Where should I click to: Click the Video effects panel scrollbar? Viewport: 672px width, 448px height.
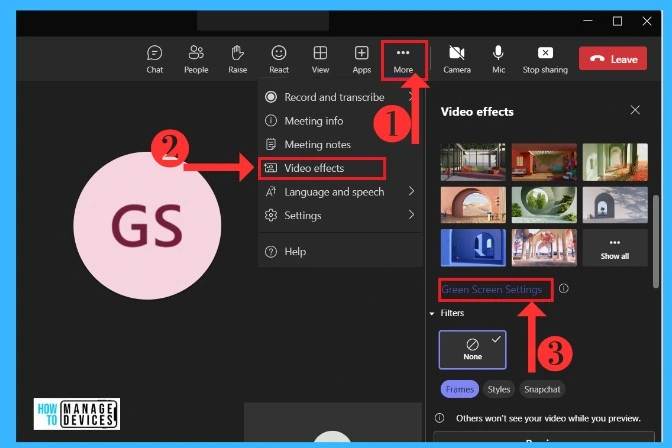[656, 242]
